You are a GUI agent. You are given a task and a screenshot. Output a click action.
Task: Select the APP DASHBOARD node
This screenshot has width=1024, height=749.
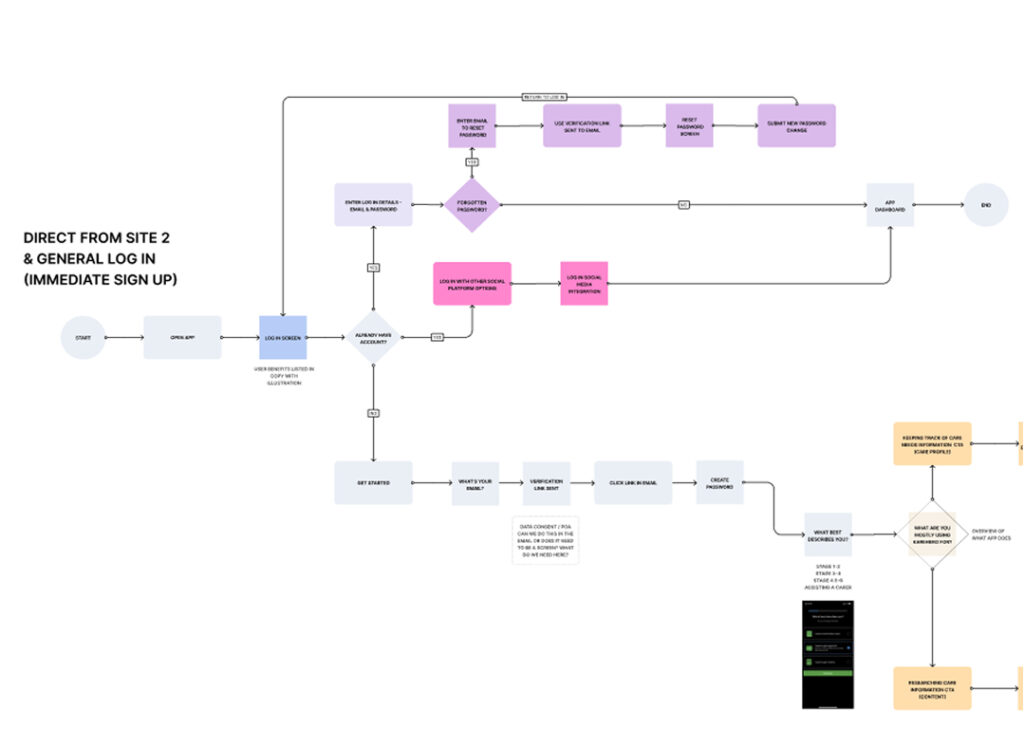point(889,204)
